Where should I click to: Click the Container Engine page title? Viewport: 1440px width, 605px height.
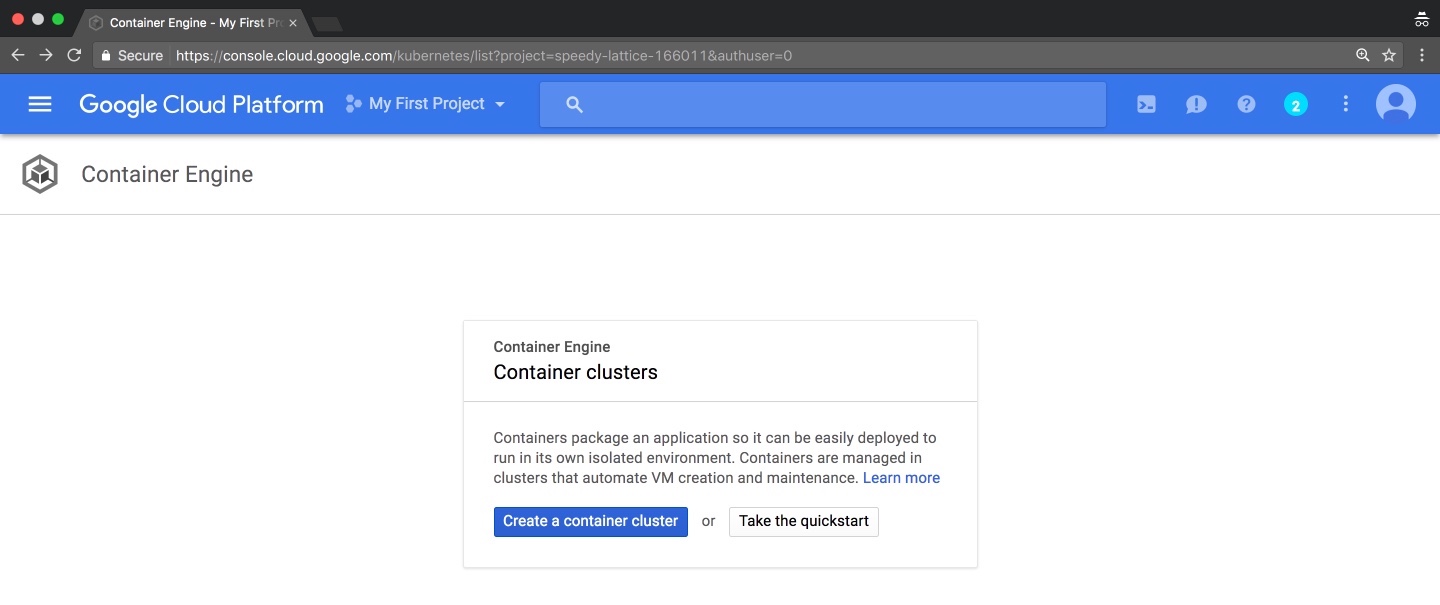click(x=167, y=174)
